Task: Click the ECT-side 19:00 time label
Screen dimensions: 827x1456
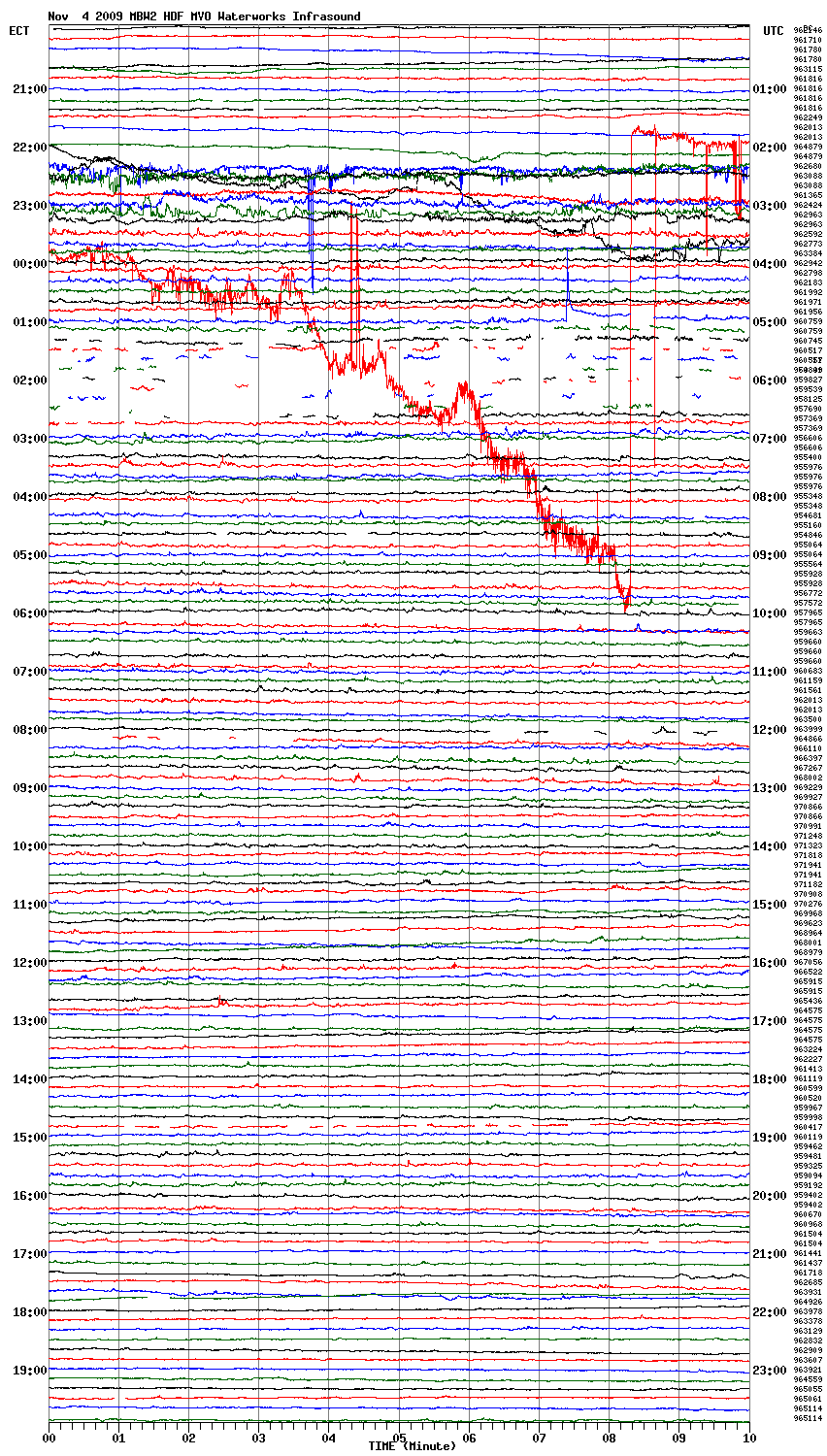Action: 29,1371
